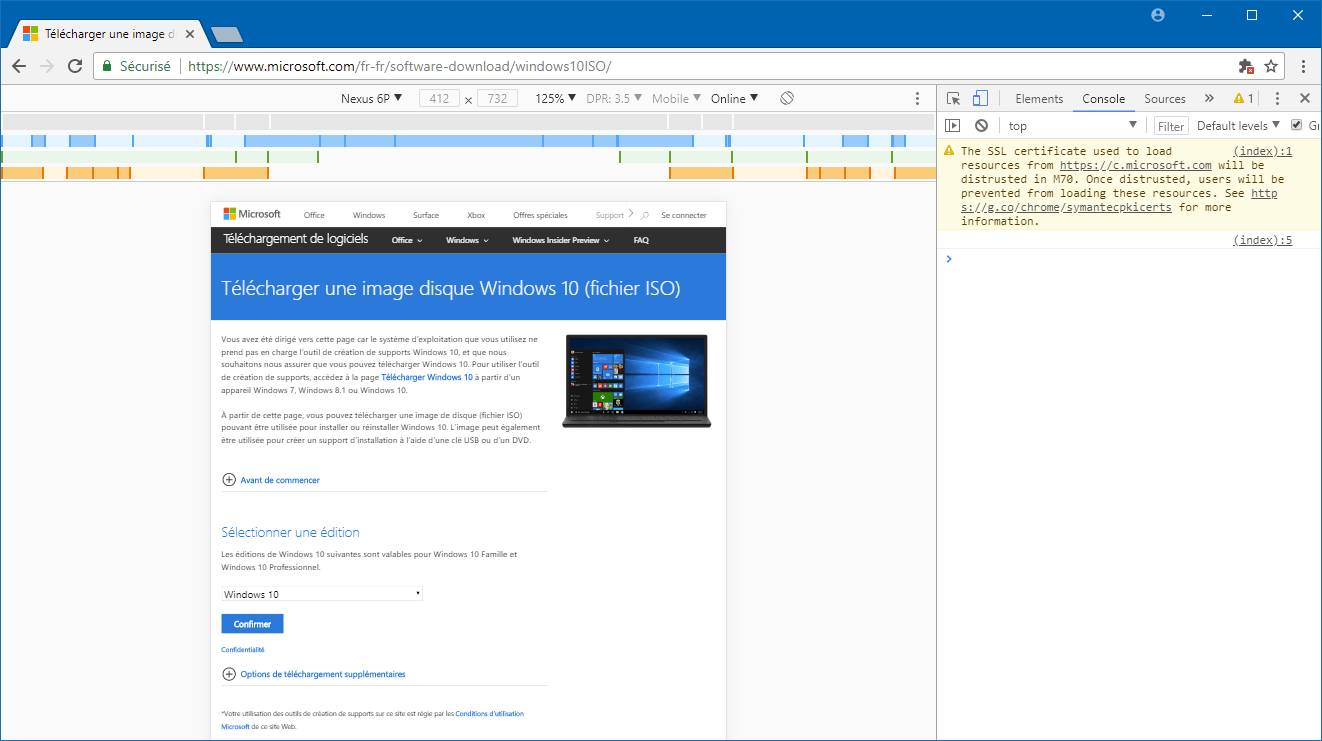Click the warning count badge in DevTools
Viewport: 1322px width, 741px height.
point(1243,98)
